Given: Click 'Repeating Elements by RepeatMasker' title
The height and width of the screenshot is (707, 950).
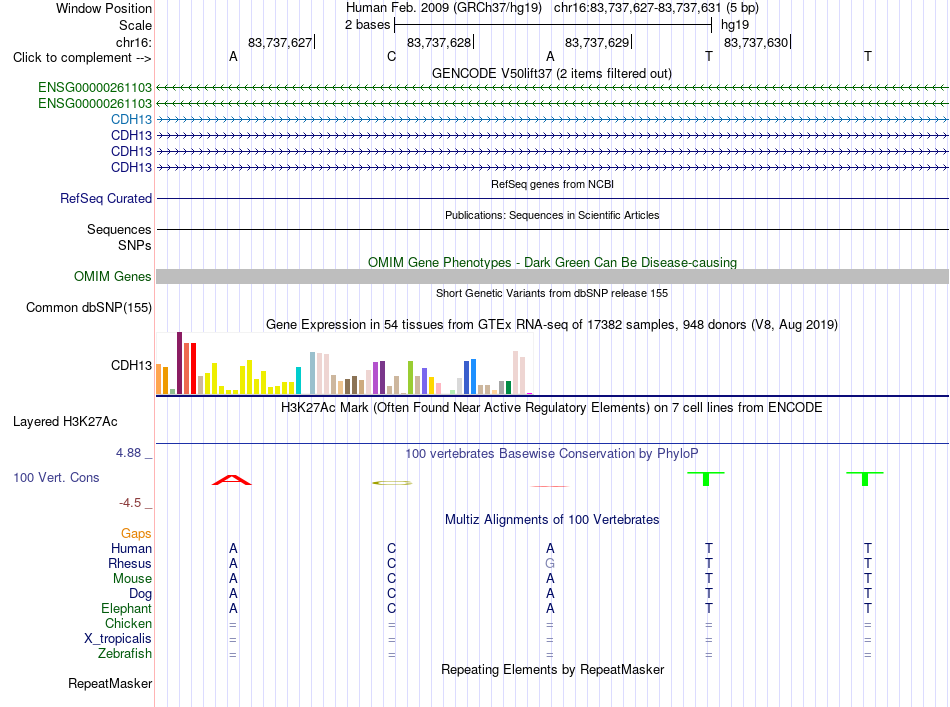Looking at the screenshot, I should 553,669.
